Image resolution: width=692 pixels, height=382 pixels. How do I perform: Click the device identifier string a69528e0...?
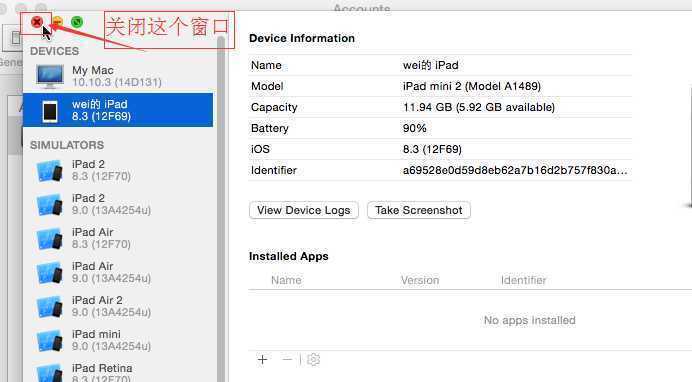(515, 170)
